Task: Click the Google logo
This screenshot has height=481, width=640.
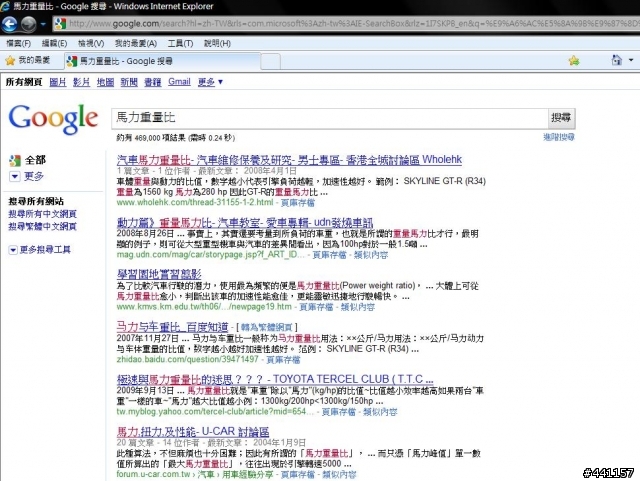Action: point(53,118)
